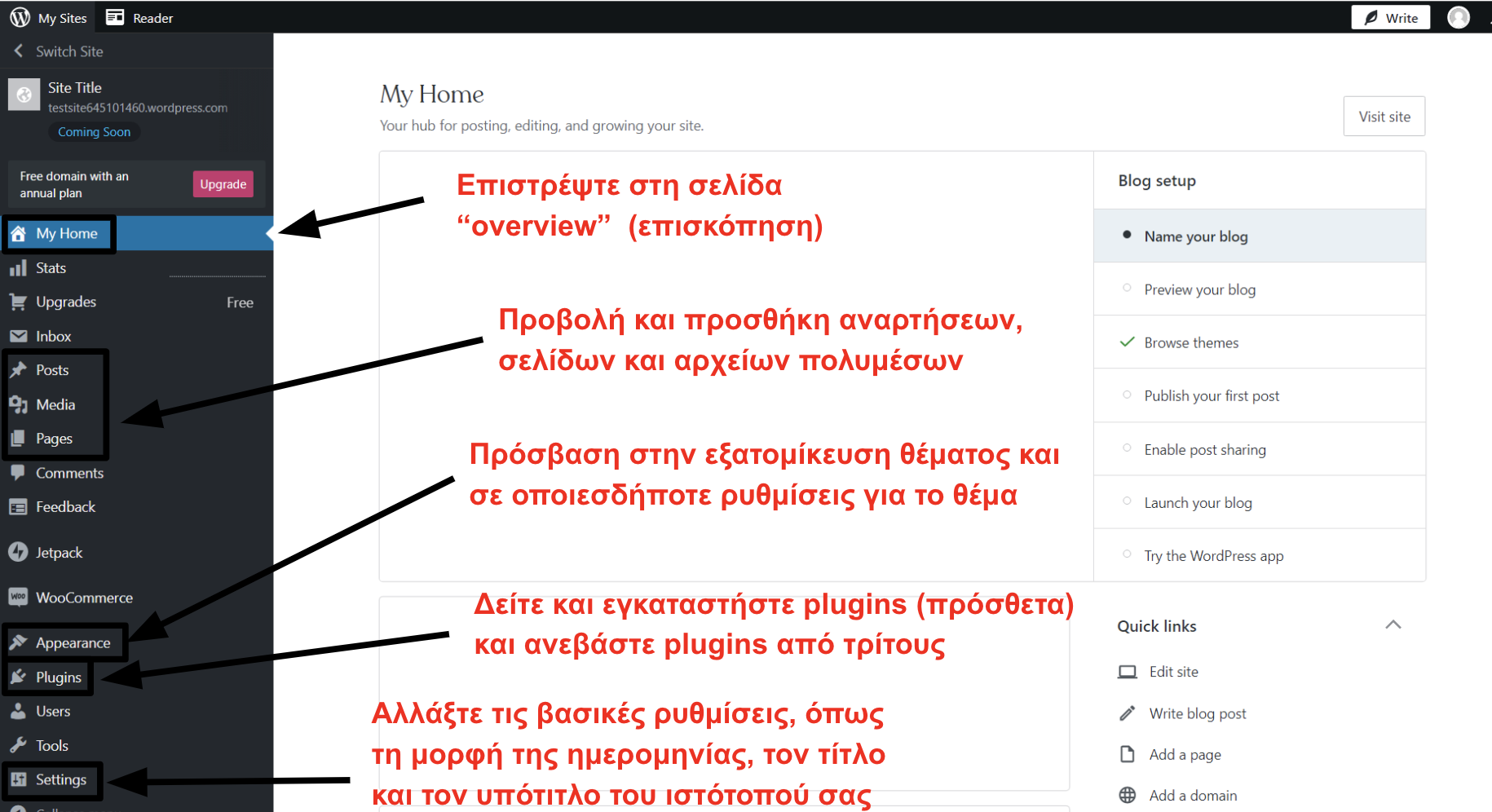Screen dimensions: 1492x812
Task: Select Enable post sharing step
Action: [x=1260, y=449]
